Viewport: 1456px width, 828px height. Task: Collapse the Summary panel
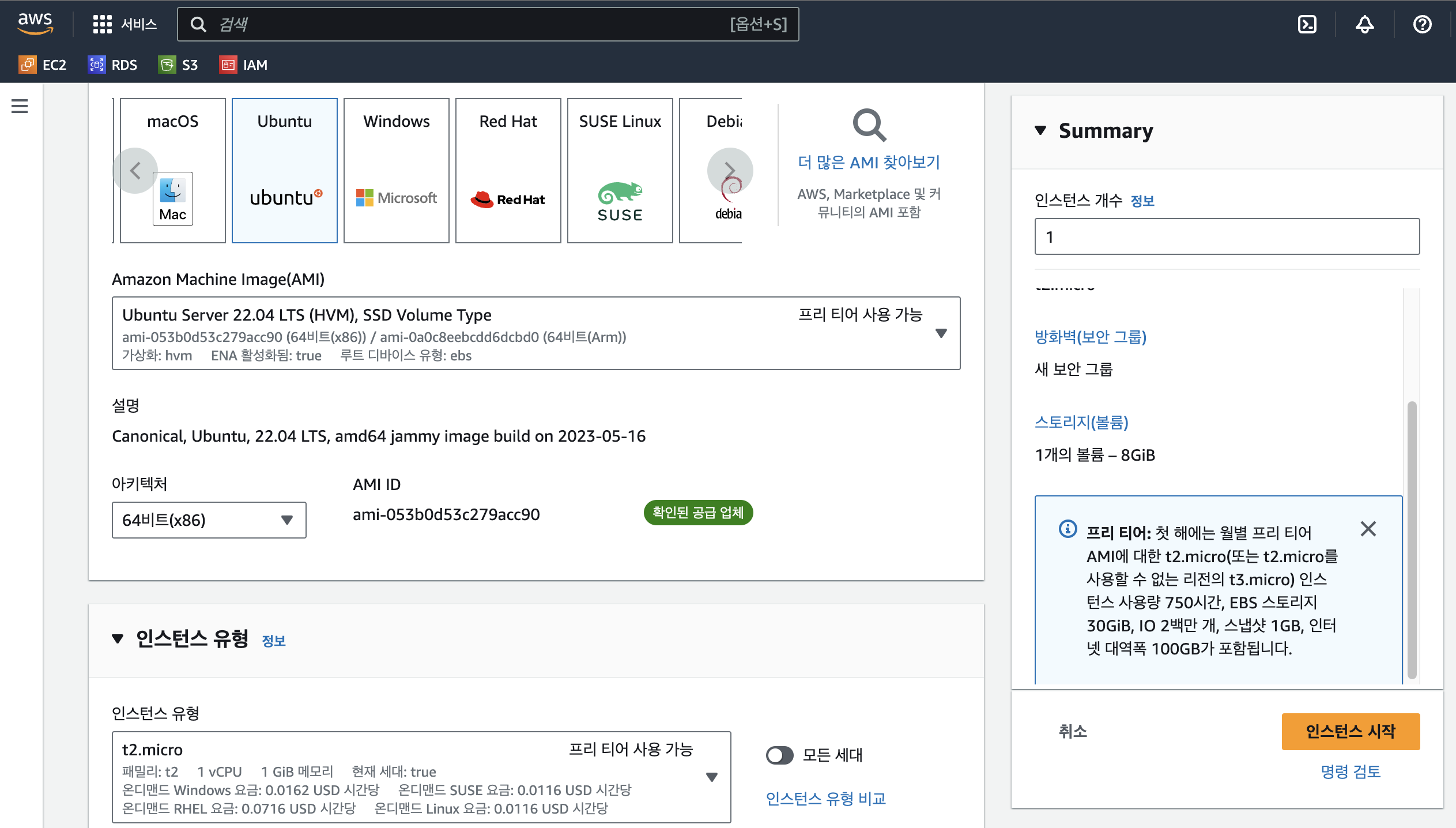pyautogui.click(x=1040, y=131)
